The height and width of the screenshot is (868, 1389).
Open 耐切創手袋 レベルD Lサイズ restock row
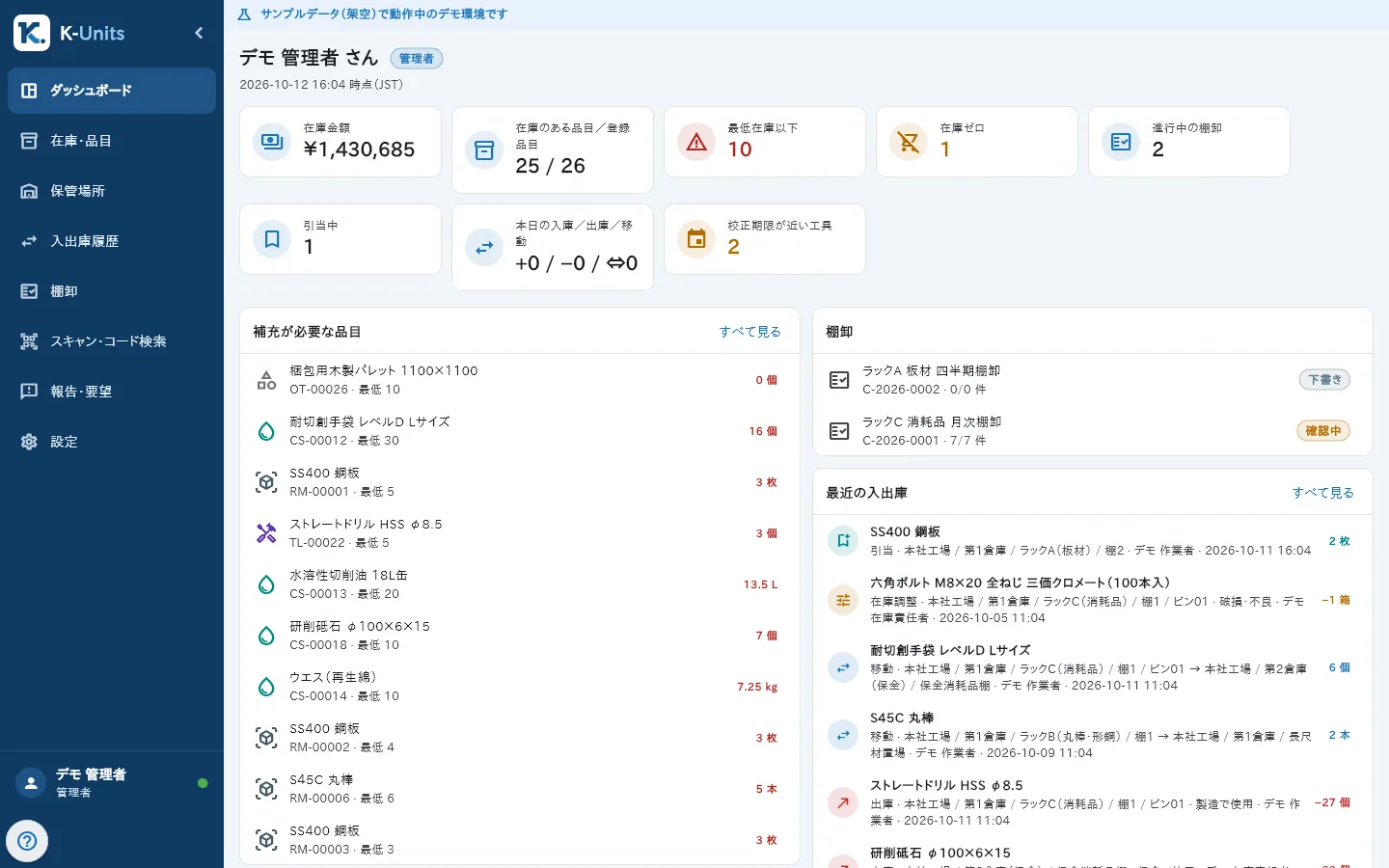click(x=520, y=431)
